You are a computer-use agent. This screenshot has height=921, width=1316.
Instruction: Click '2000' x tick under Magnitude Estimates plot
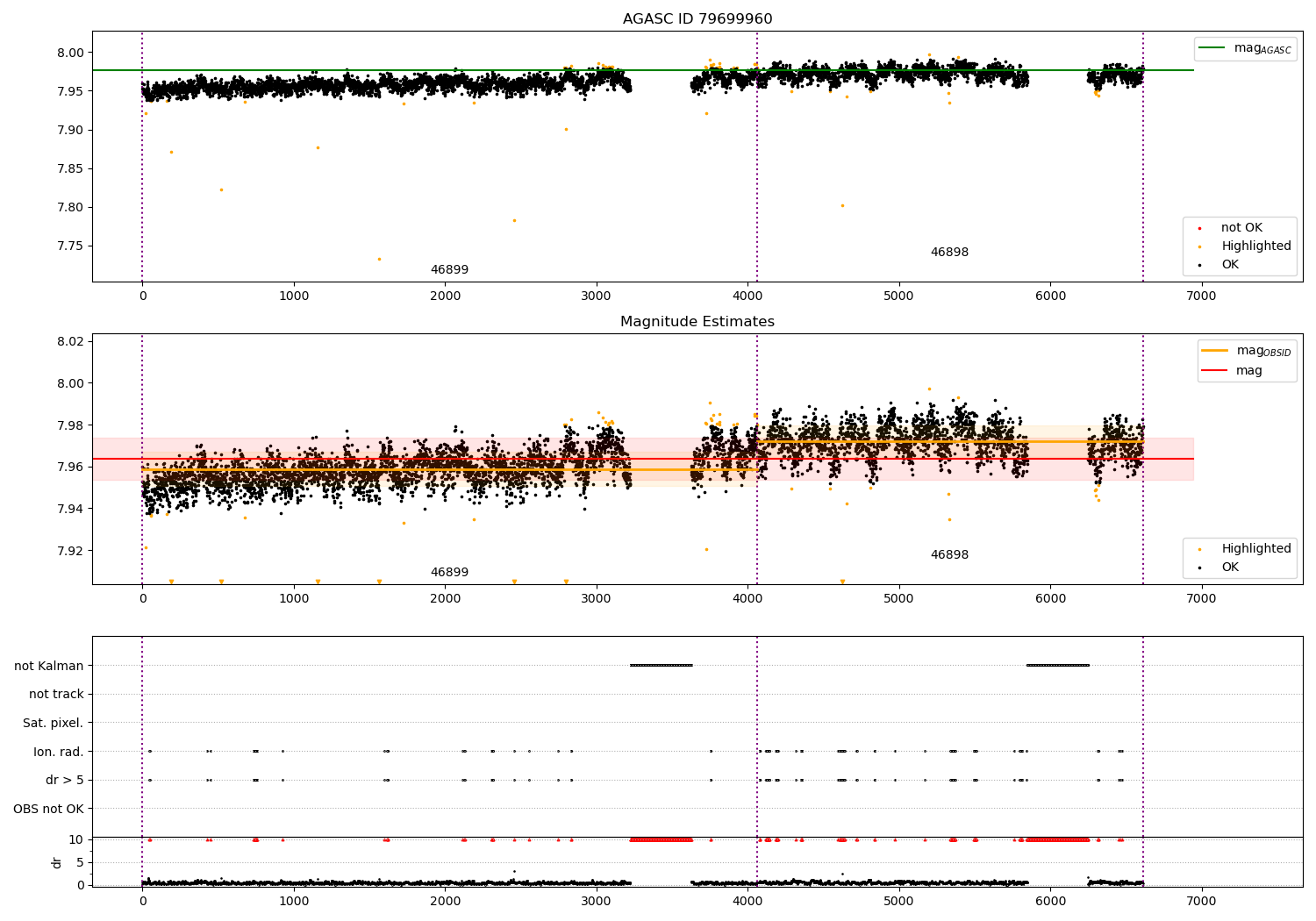coord(445,599)
